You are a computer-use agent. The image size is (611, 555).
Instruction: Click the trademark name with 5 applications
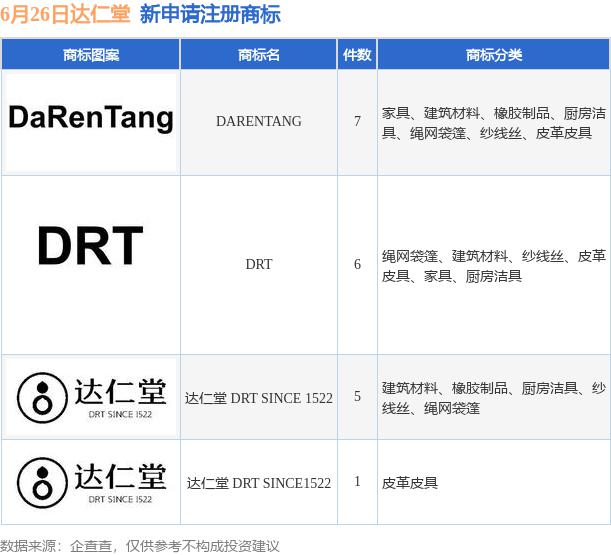tap(258, 398)
